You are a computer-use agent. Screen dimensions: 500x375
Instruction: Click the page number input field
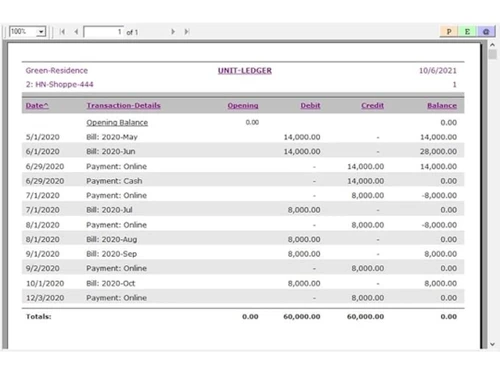pyautogui.click(x=103, y=32)
